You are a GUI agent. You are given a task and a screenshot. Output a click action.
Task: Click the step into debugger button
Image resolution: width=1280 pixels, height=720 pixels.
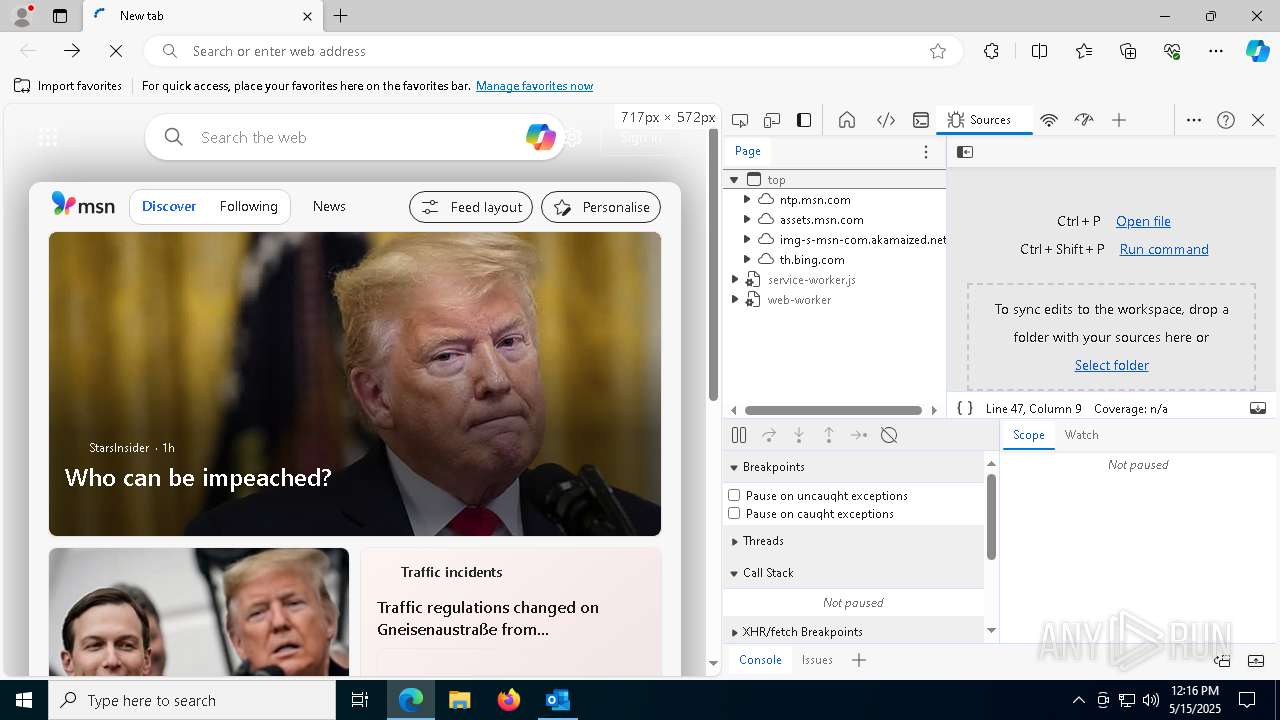point(799,435)
